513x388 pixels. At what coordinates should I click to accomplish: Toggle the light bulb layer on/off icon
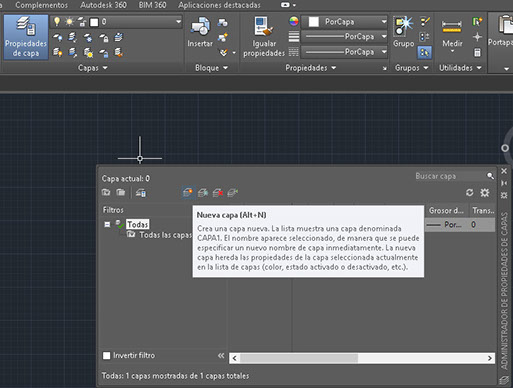click(57, 22)
